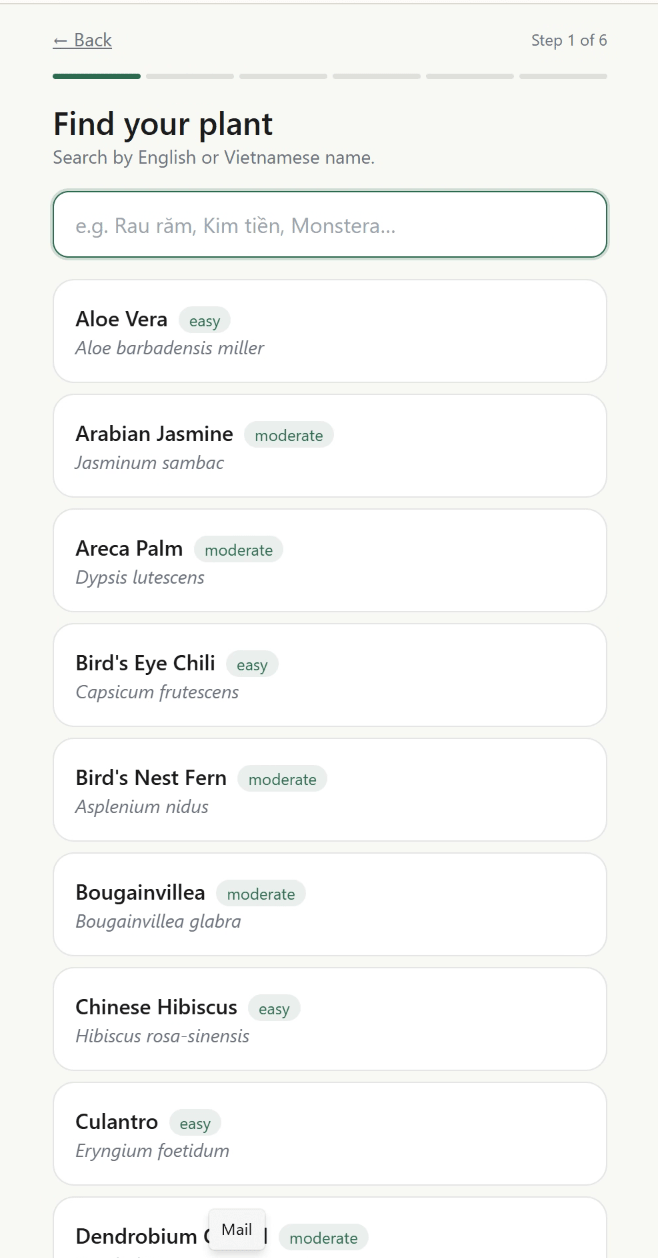Click the Mail tooltip label
The image size is (658, 1258).
click(x=237, y=1230)
